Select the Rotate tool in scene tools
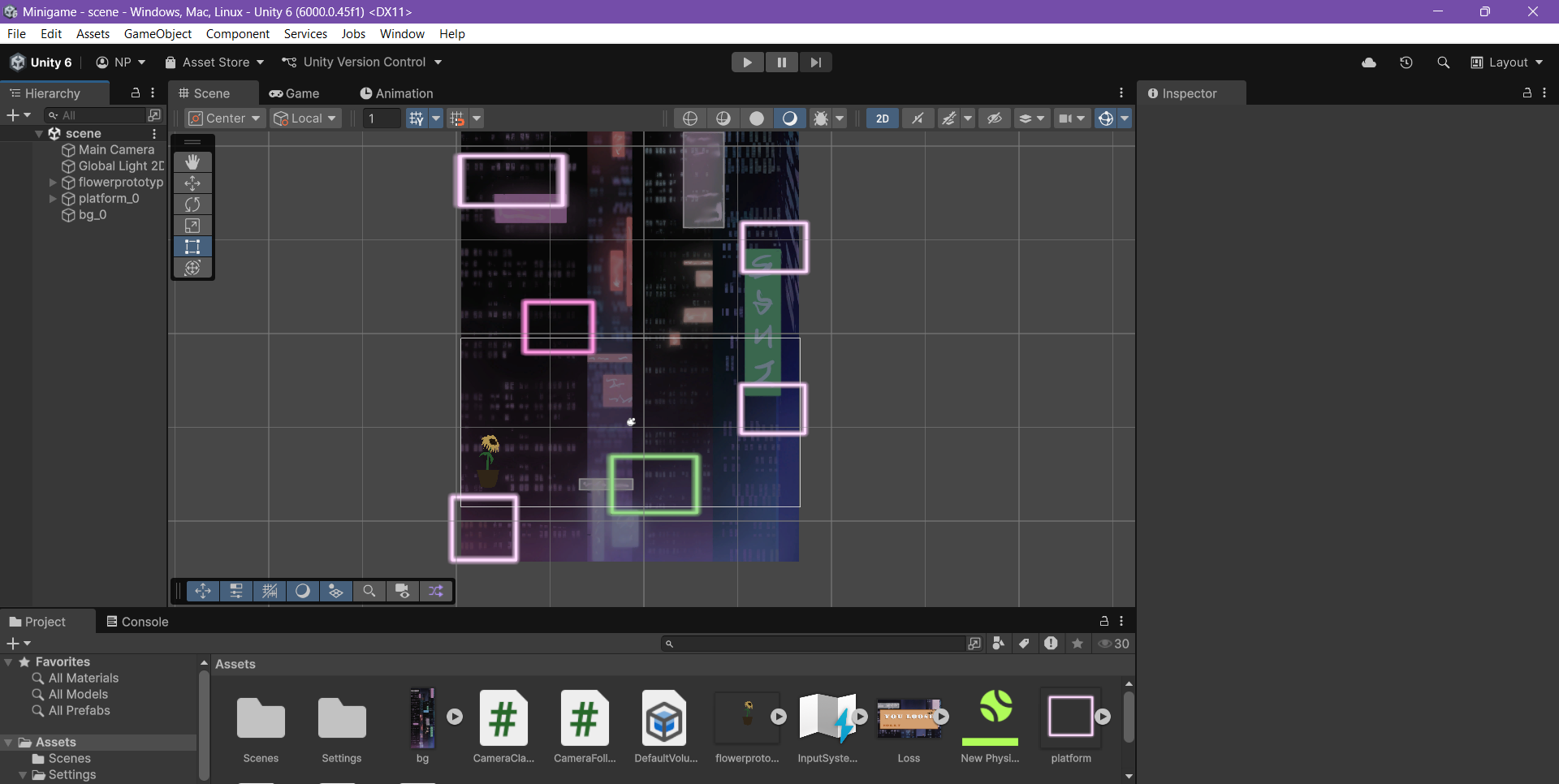This screenshot has height=784, width=1559. (192, 205)
